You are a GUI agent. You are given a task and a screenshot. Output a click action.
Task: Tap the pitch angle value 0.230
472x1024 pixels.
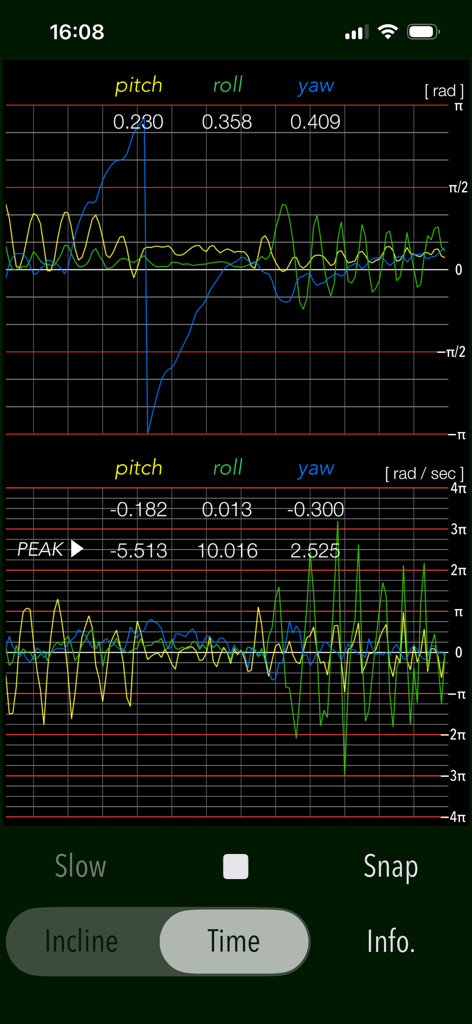[138, 122]
